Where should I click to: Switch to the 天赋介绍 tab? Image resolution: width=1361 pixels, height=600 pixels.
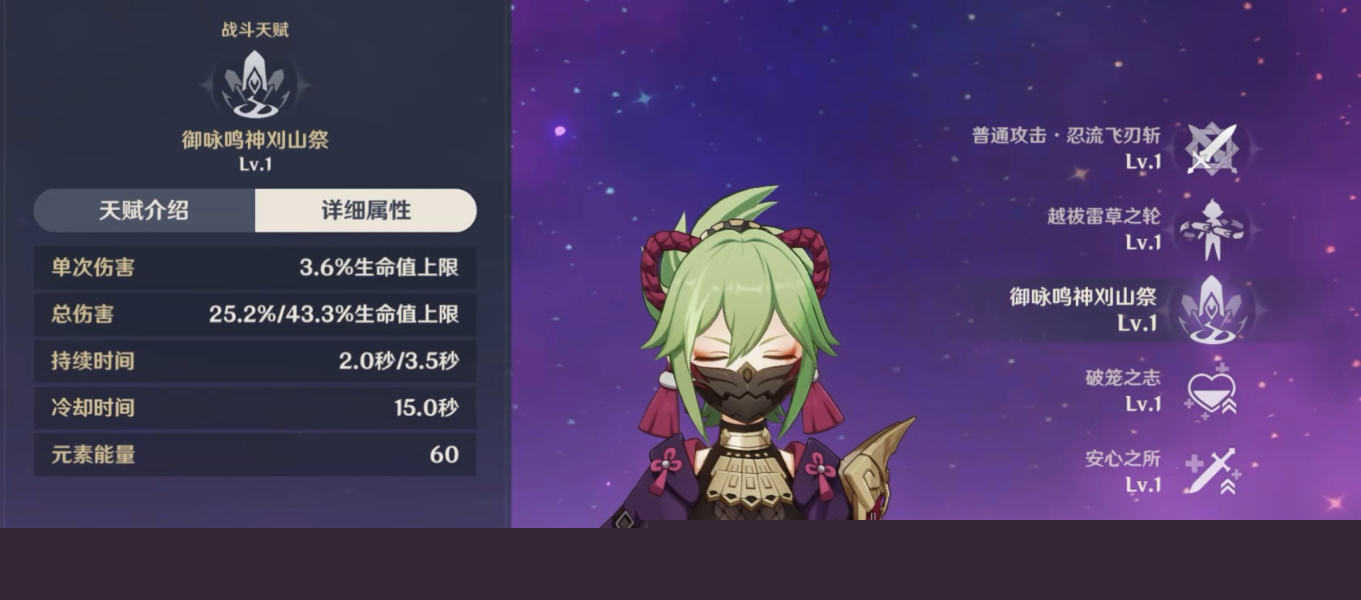point(144,211)
